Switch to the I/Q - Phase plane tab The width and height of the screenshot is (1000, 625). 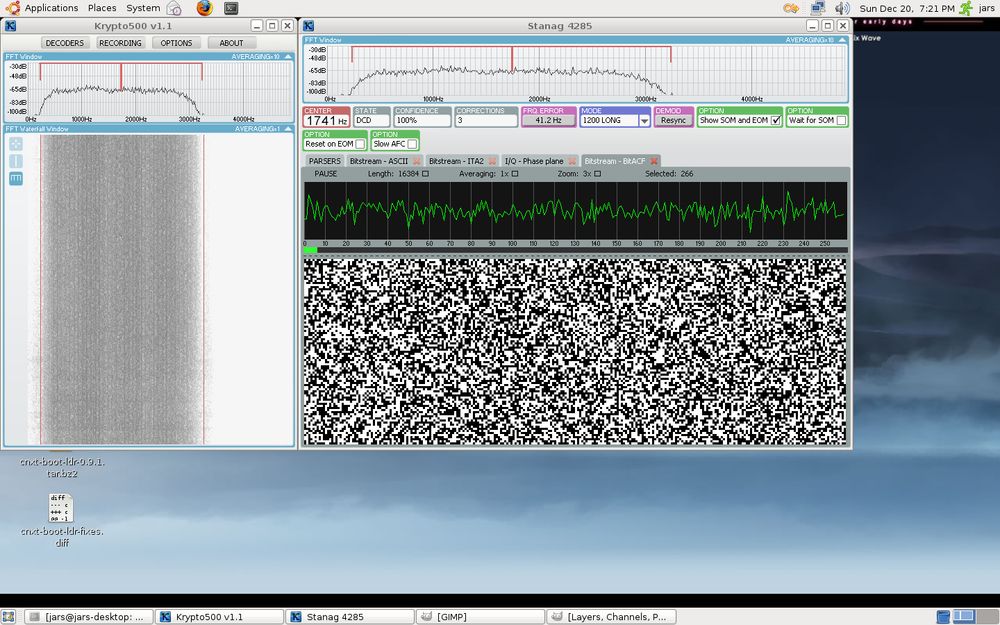point(533,160)
